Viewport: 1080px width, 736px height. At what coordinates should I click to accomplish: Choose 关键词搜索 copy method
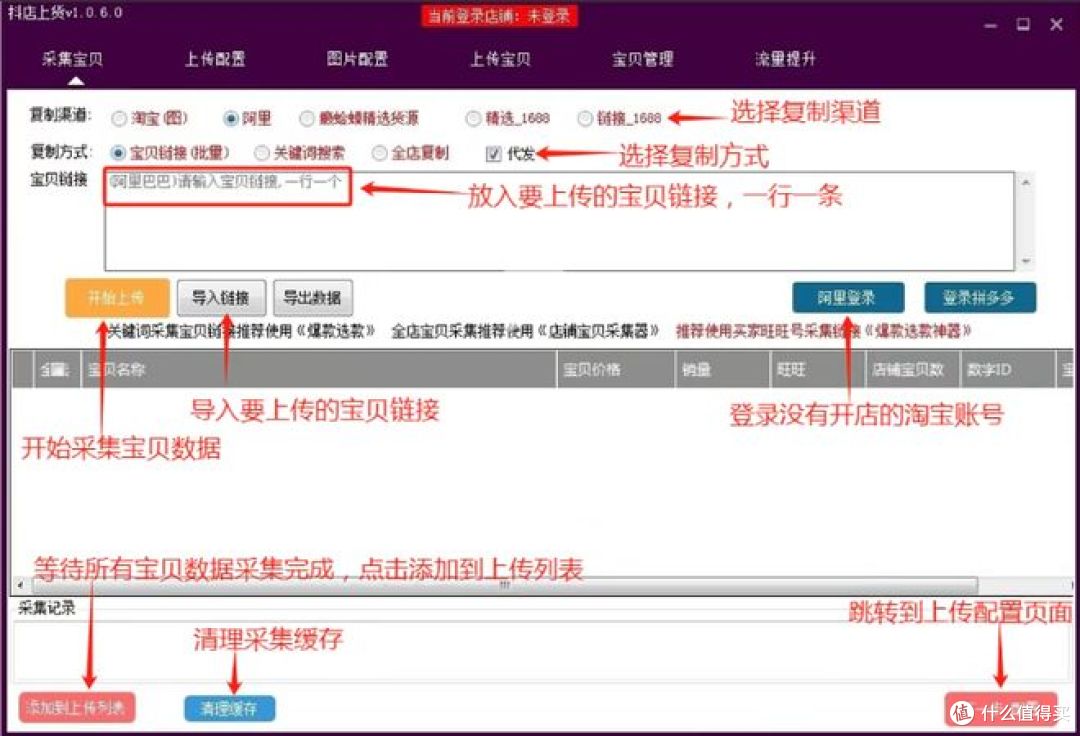(262, 153)
